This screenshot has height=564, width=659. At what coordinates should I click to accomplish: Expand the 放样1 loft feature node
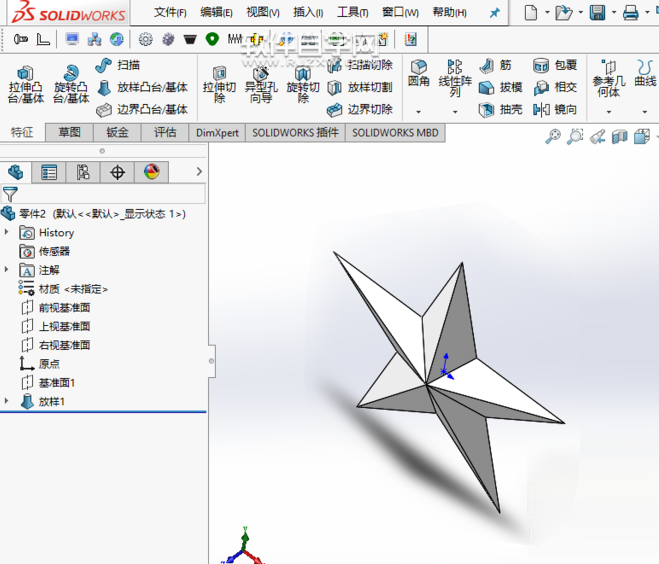(x=7, y=401)
